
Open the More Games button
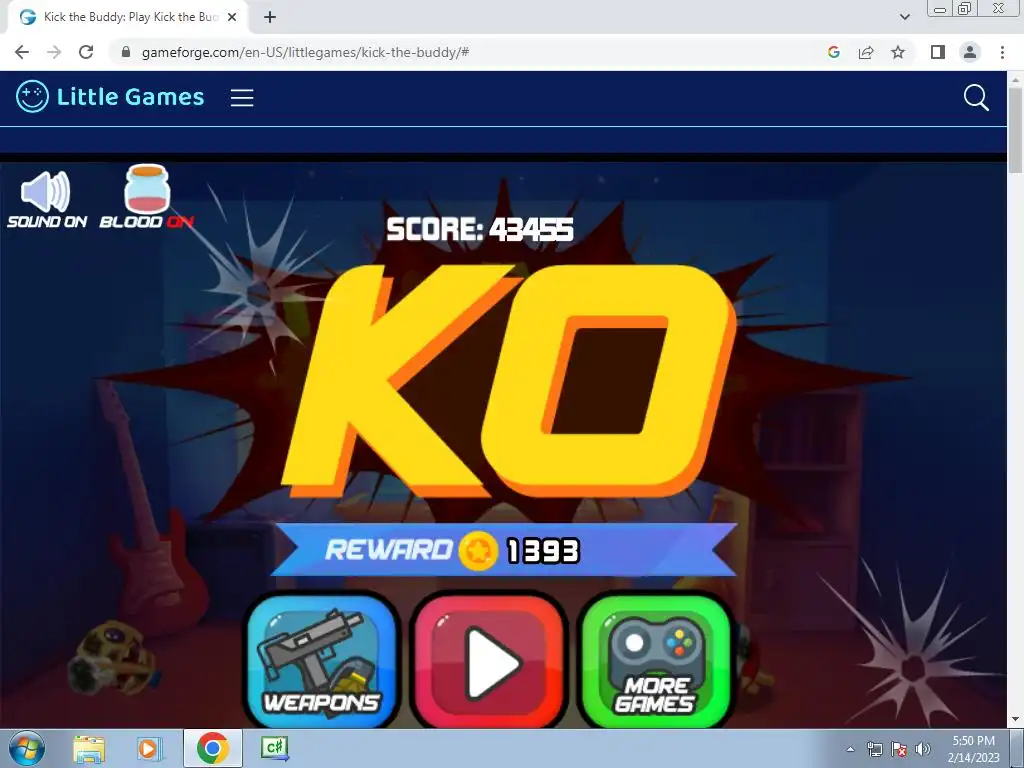656,660
